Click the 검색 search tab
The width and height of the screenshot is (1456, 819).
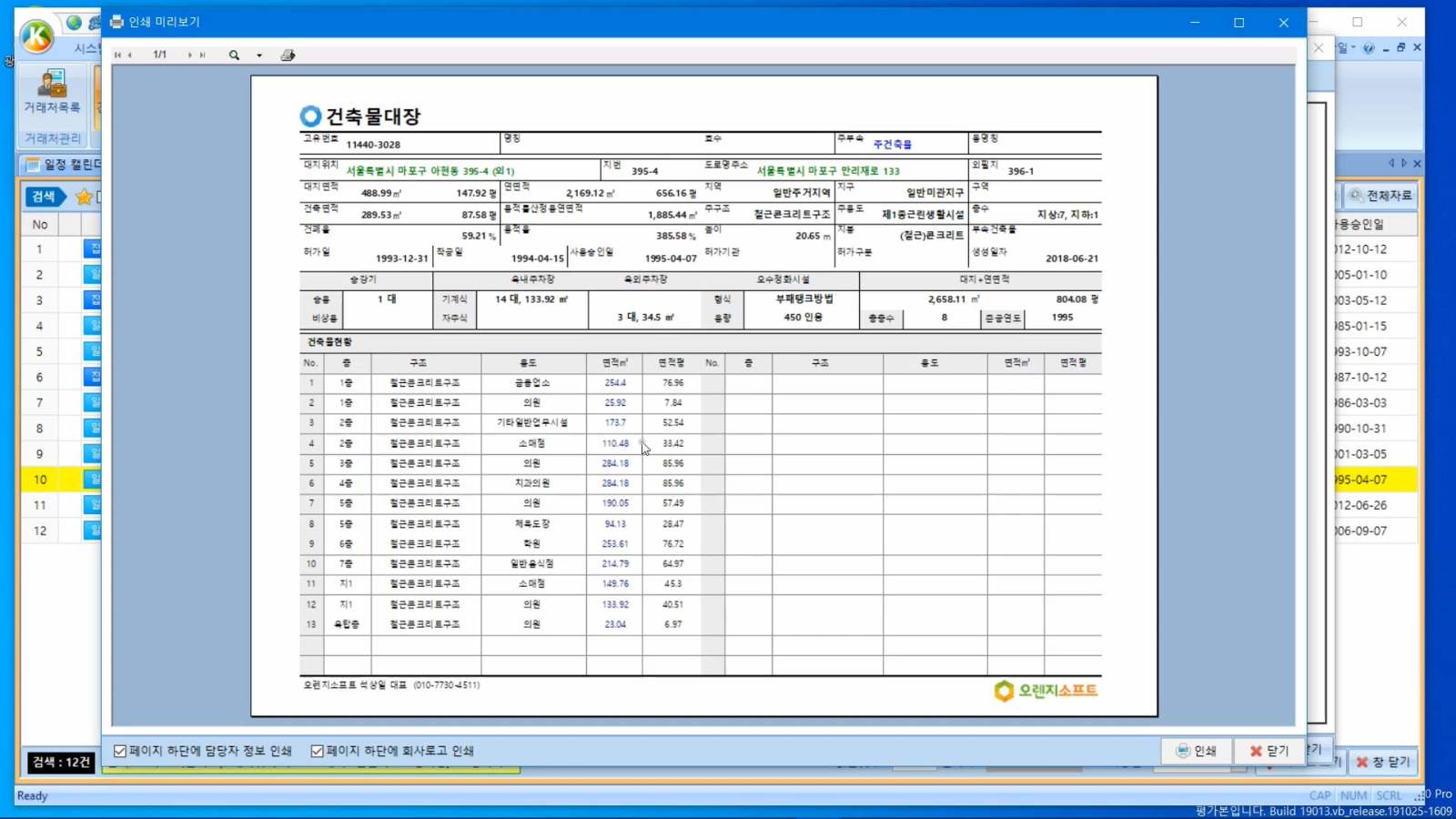coord(44,197)
